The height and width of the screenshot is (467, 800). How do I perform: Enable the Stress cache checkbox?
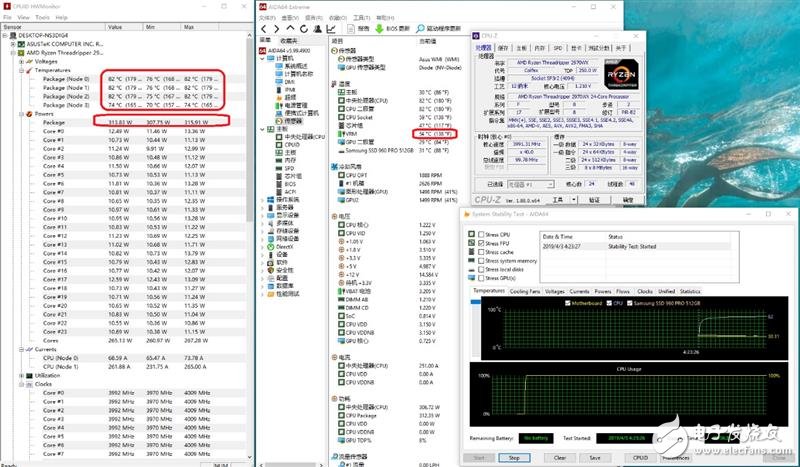pos(481,252)
